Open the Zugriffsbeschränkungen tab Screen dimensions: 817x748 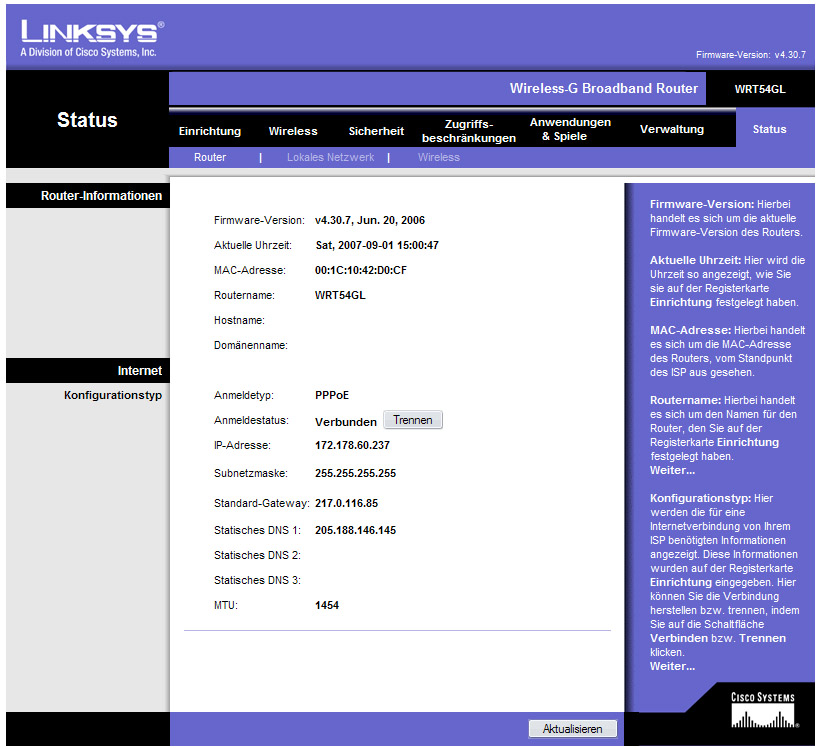point(468,131)
